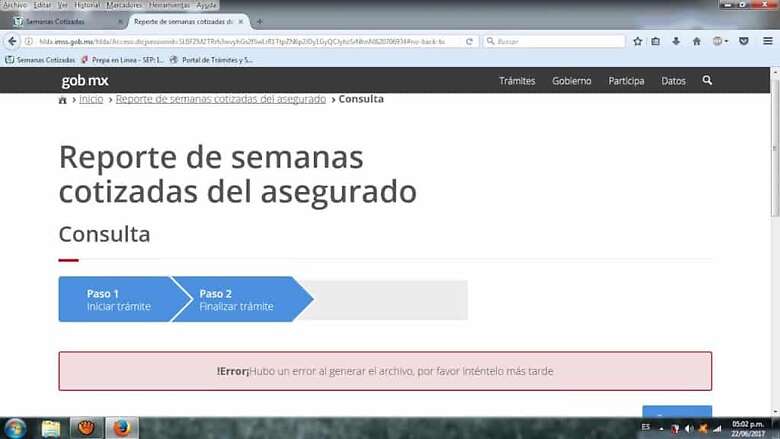Click the home icon in the breadcrumb
This screenshot has width=780, height=439.
pyautogui.click(x=64, y=100)
